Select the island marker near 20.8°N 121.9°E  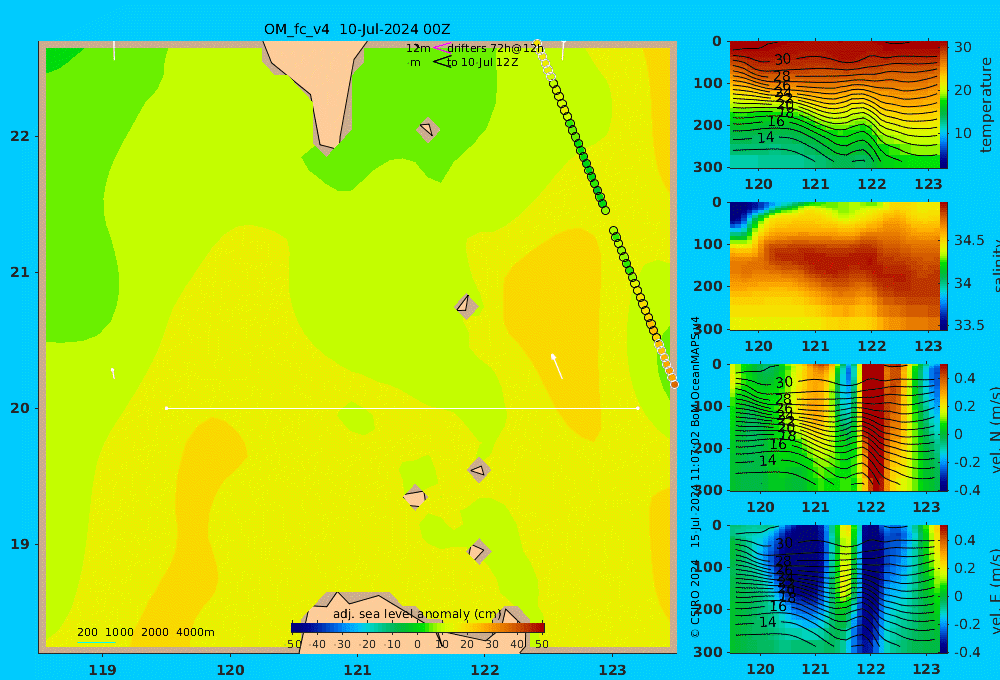coord(466,306)
